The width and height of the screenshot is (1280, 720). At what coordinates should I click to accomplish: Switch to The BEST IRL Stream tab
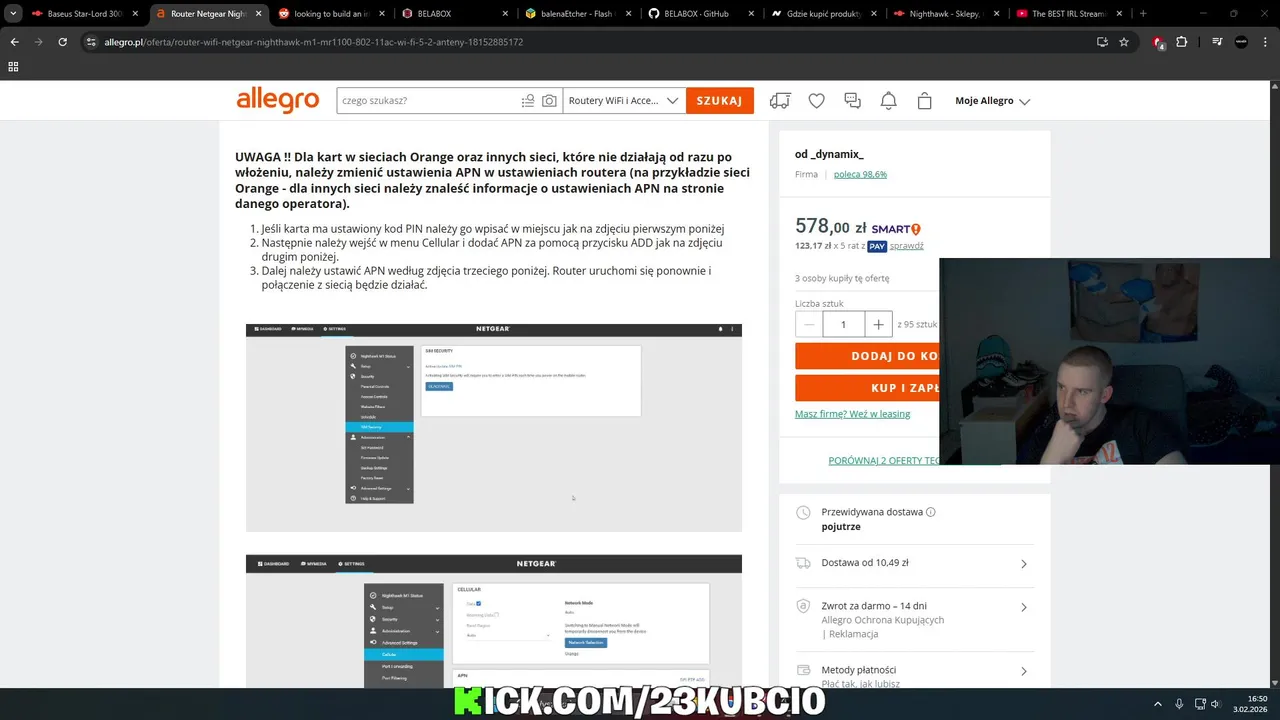pos(1070,14)
